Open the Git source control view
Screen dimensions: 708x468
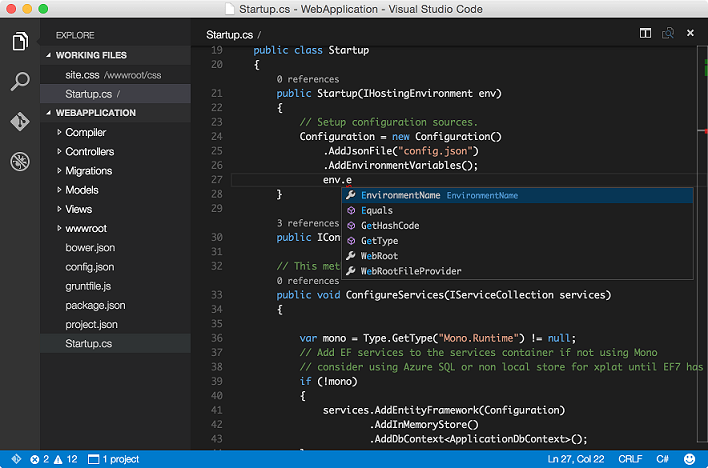[x=20, y=121]
